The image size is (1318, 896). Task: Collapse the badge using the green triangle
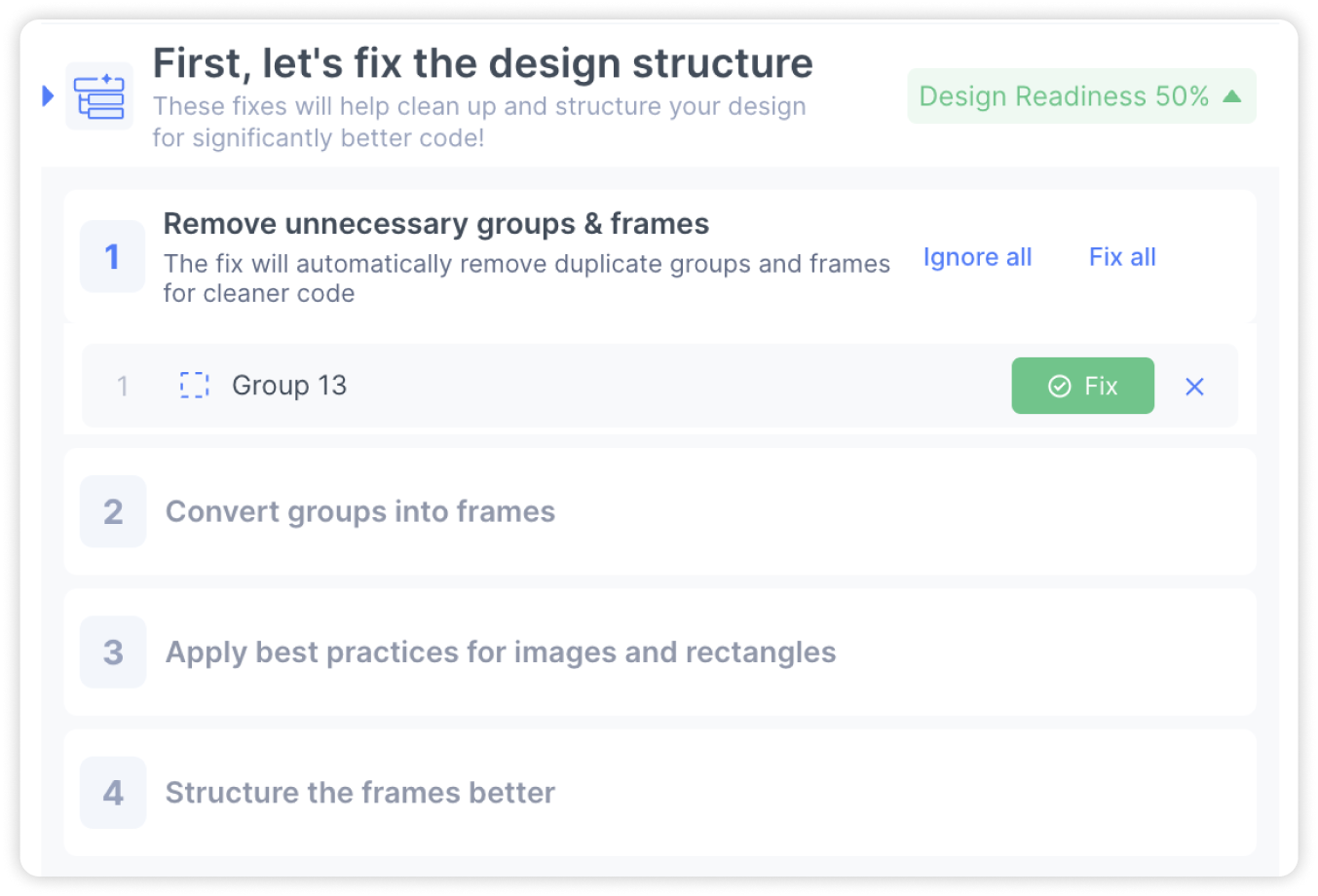pyautogui.click(x=1232, y=95)
